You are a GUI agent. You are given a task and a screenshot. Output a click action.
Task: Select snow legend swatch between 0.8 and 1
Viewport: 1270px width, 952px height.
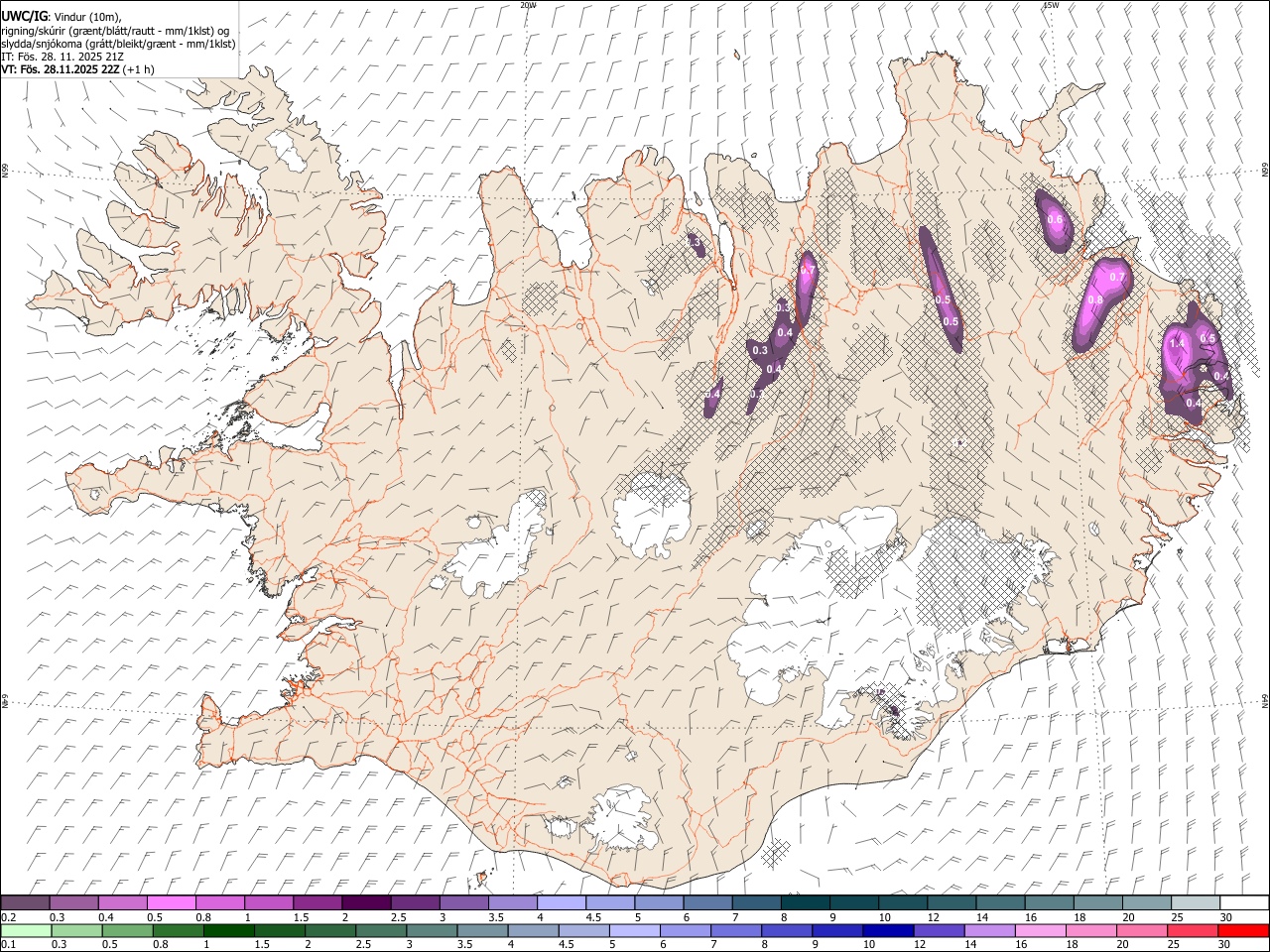pos(219,902)
